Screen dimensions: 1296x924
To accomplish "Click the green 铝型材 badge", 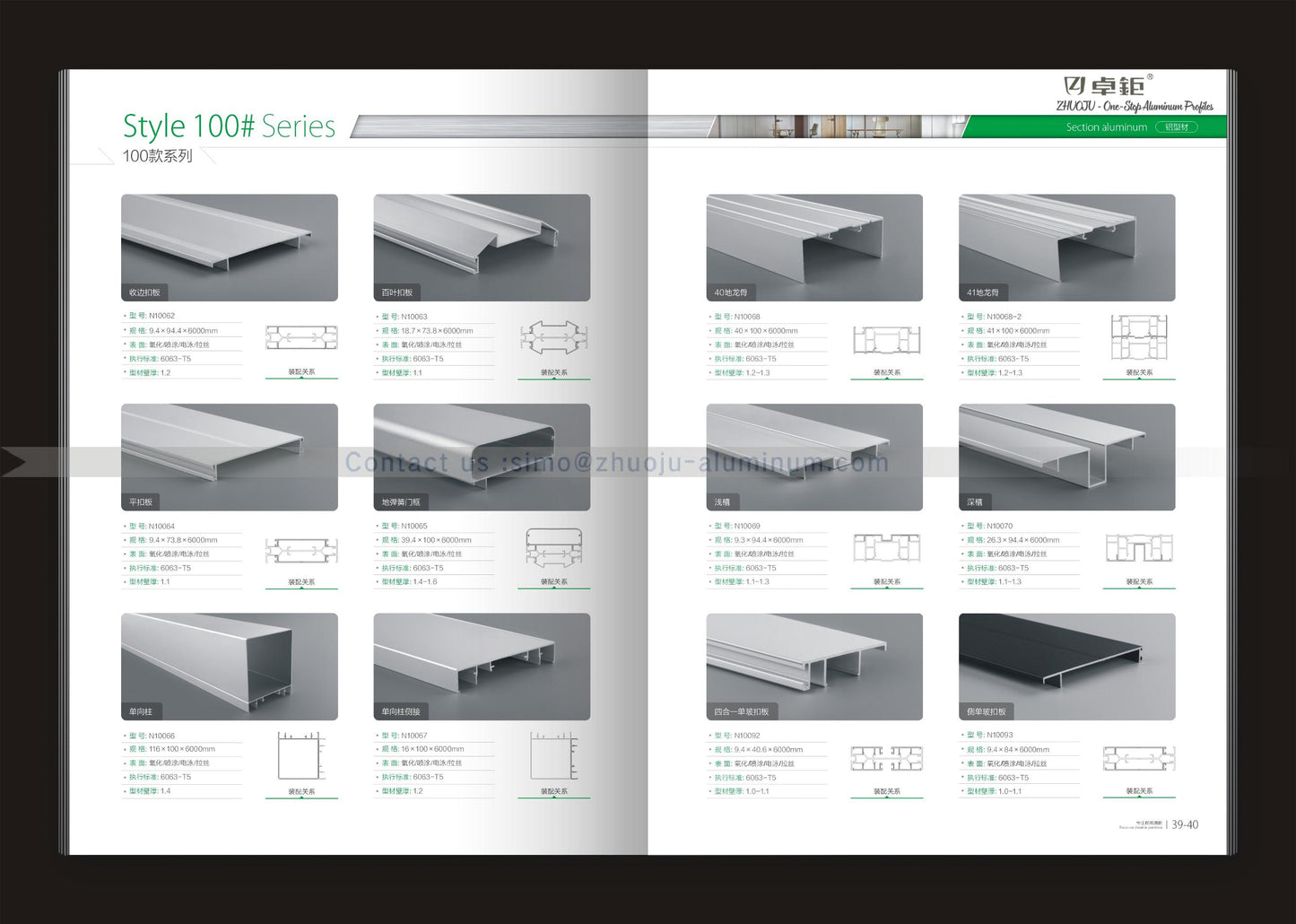I will (x=1176, y=127).
